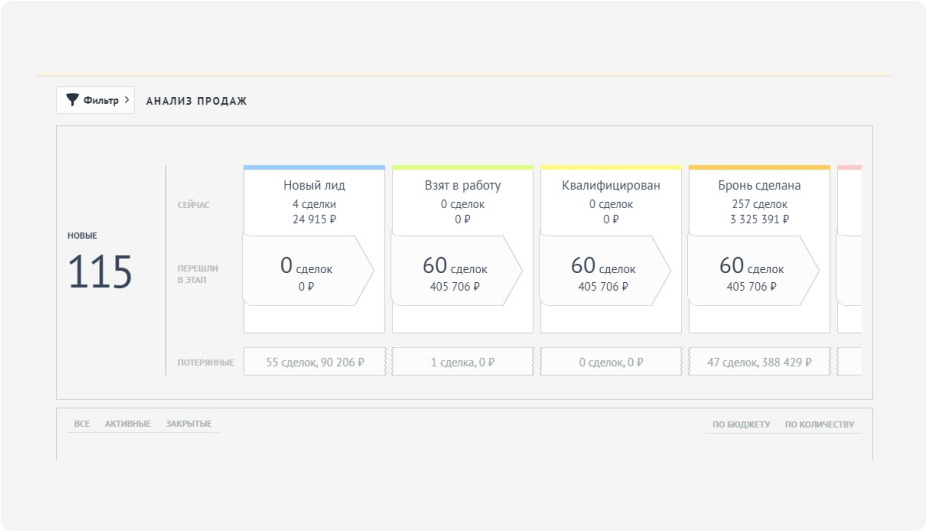Open the Квалифицирован stage header
This screenshot has width=927, height=532.
coord(611,185)
